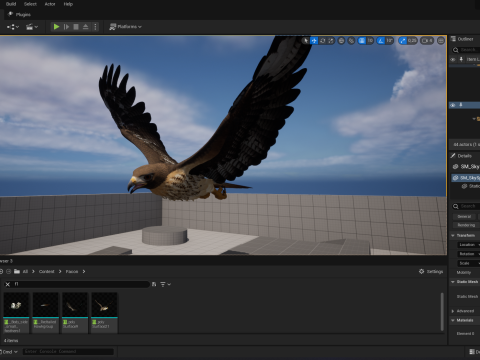Click the Stop simulation square button
480x360 pixels.
(76, 27)
